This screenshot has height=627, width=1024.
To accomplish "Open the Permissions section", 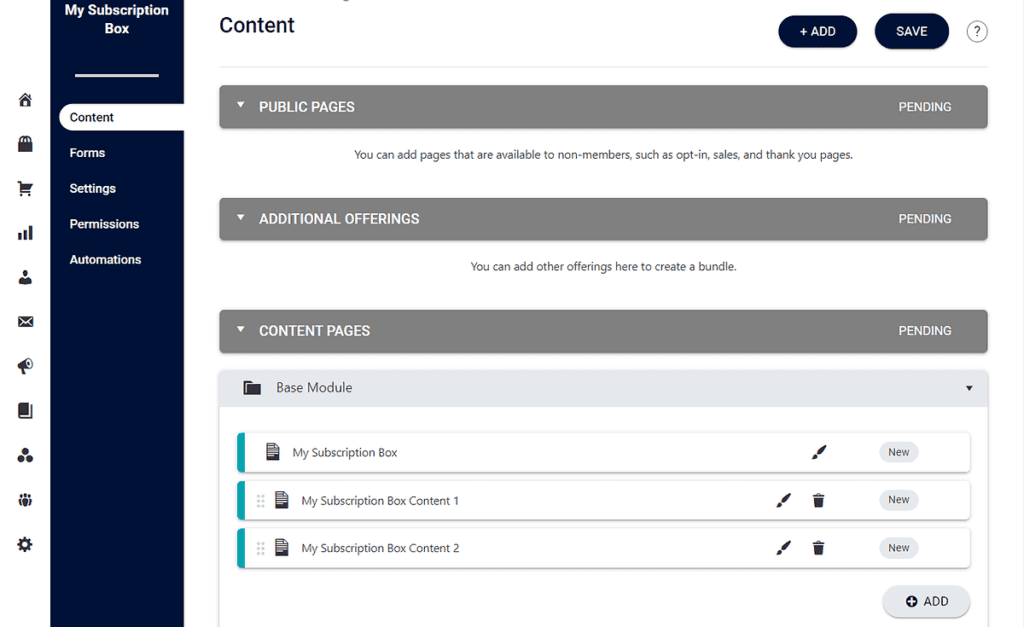I will click(104, 223).
